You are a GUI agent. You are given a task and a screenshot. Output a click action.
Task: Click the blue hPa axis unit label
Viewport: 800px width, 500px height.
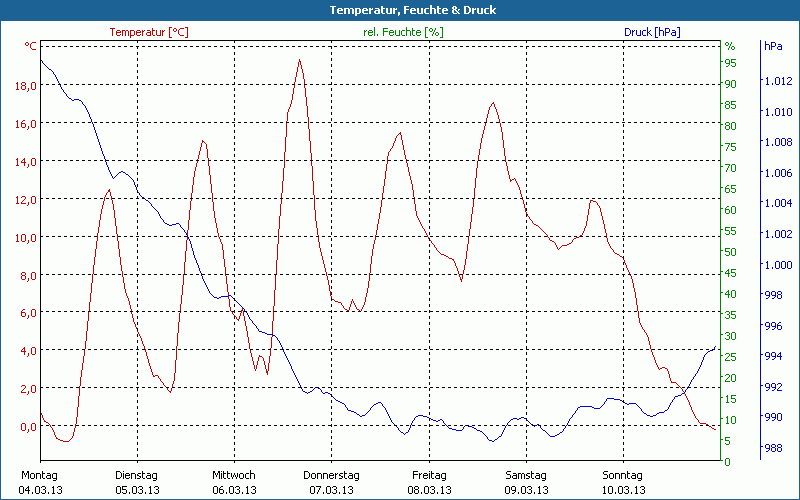tap(773, 46)
